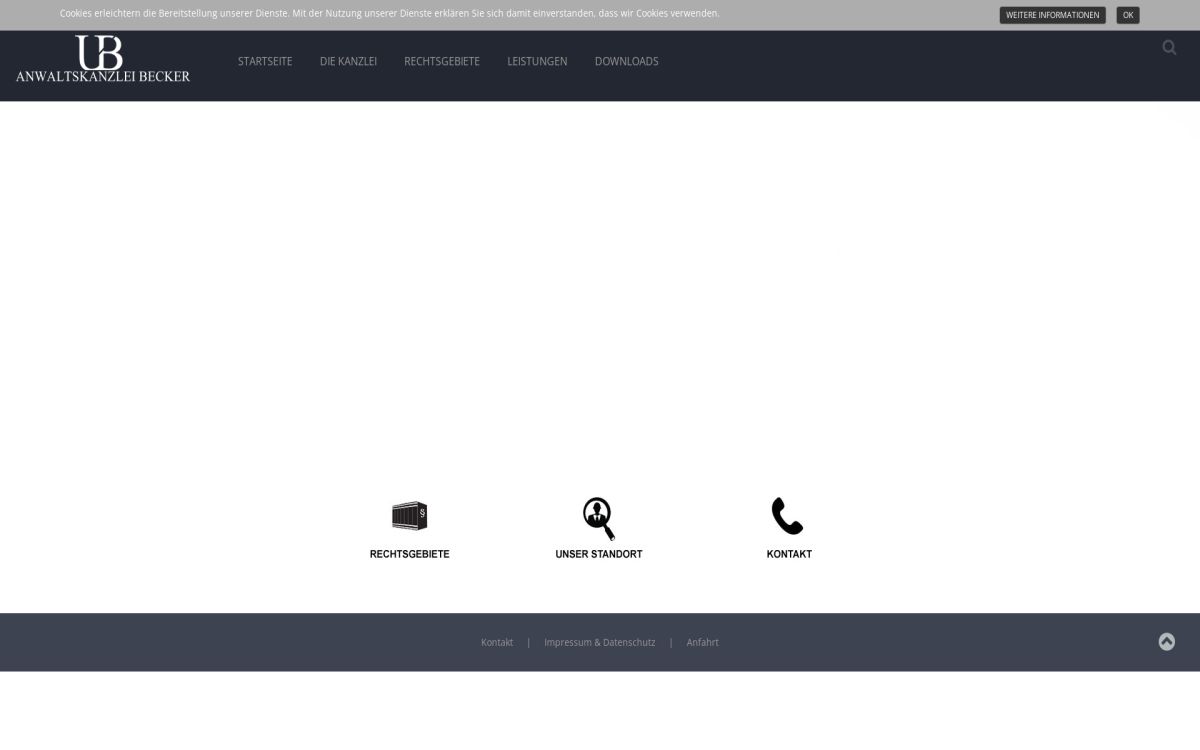Open the Downloads navigation item

pyautogui.click(x=626, y=62)
